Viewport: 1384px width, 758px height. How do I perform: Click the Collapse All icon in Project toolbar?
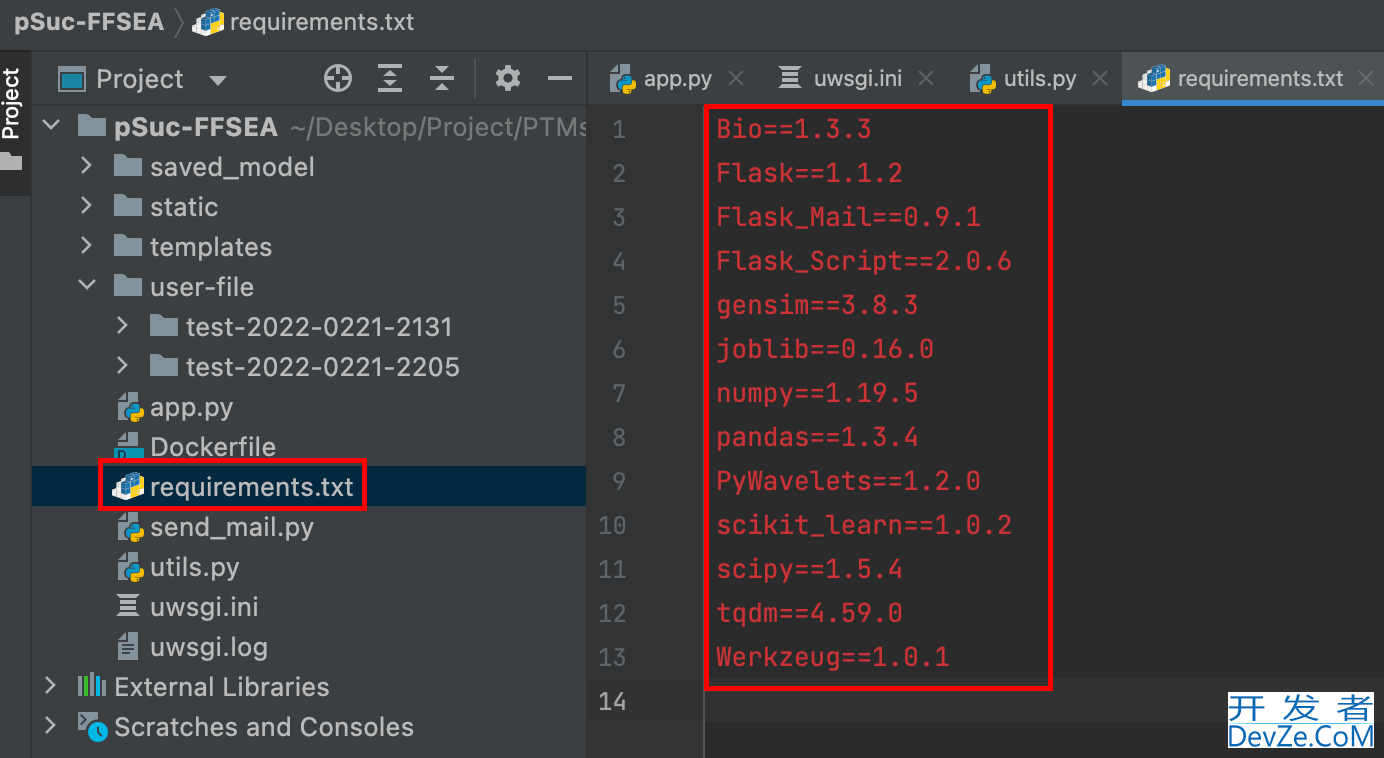(442, 78)
